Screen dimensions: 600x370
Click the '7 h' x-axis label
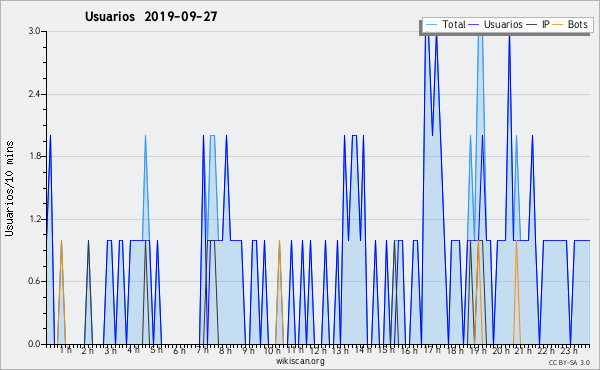(202, 350)
